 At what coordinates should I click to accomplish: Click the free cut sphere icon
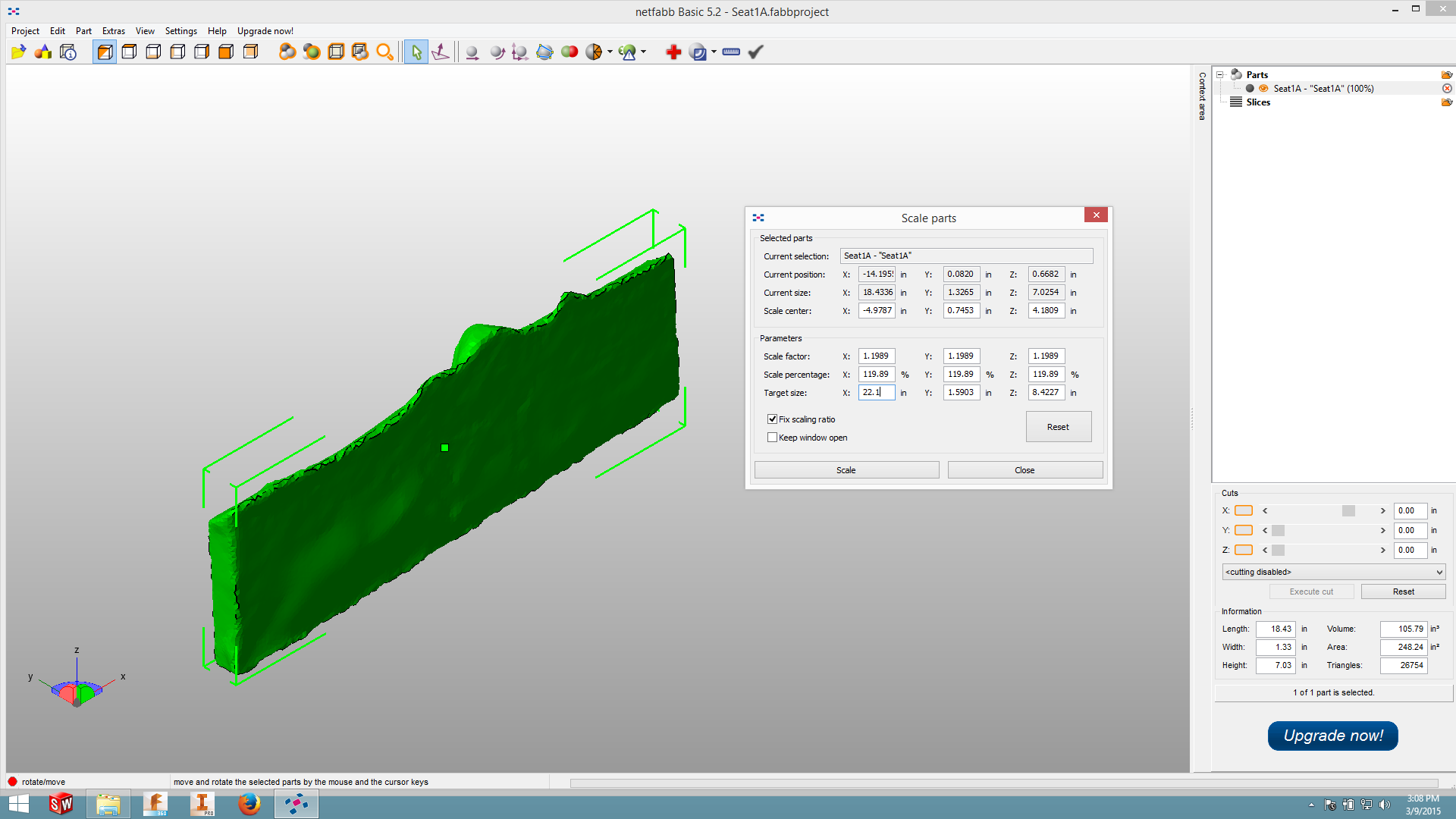point(594,52)
